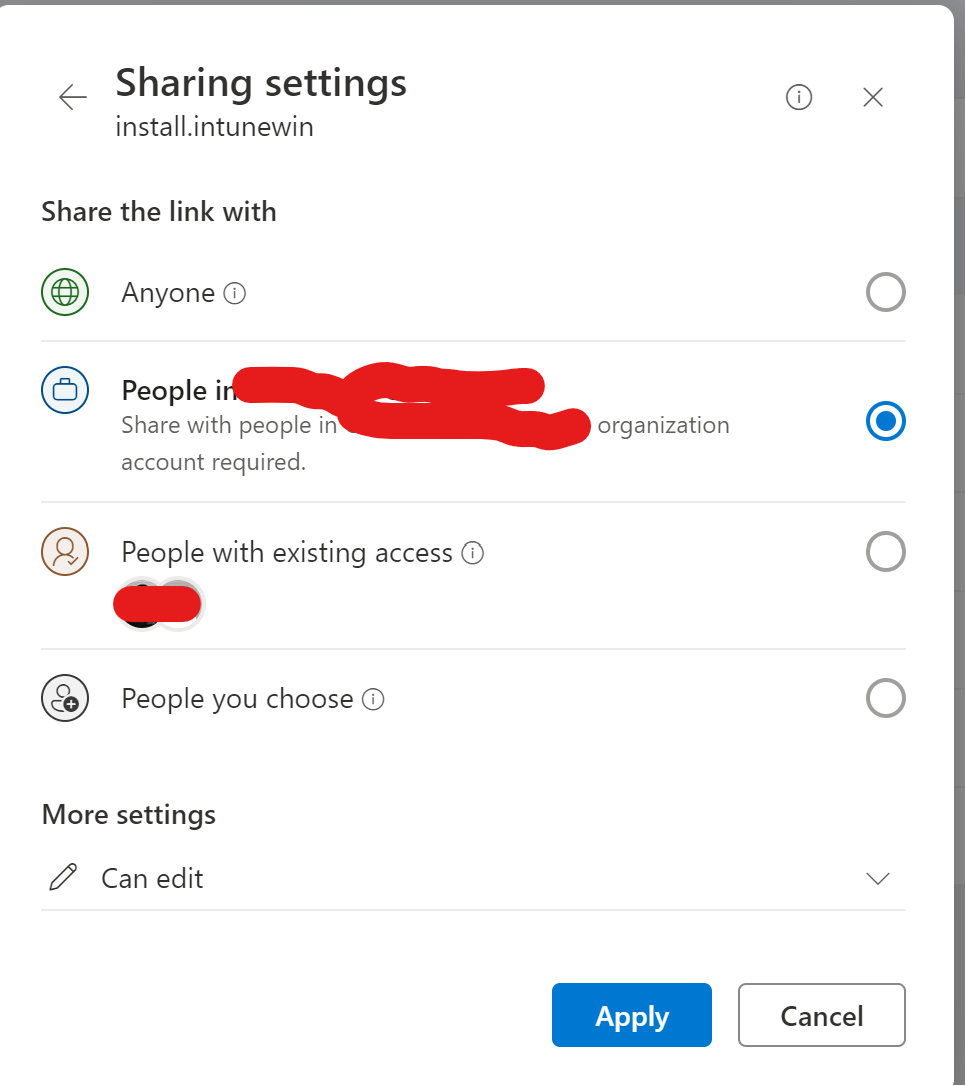The height and width of the screenshot is (1086, 966).
Task: Click the People you choose person-plus icon
Action: (65, 698)
